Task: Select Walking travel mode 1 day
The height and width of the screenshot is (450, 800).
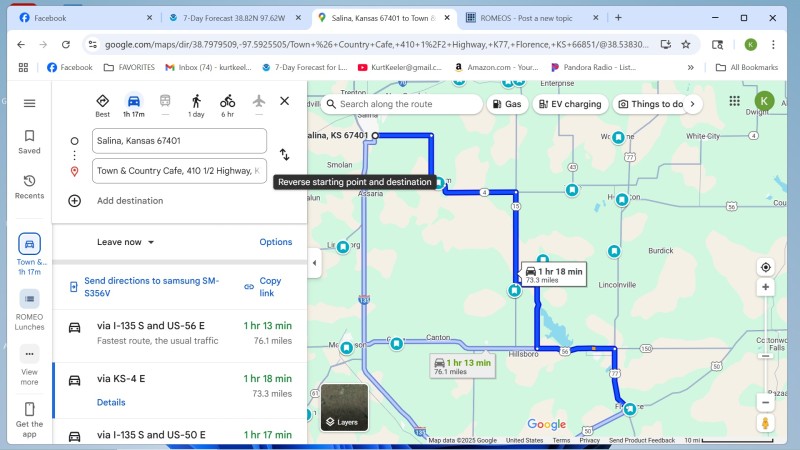Action: [x=196, y=106]
